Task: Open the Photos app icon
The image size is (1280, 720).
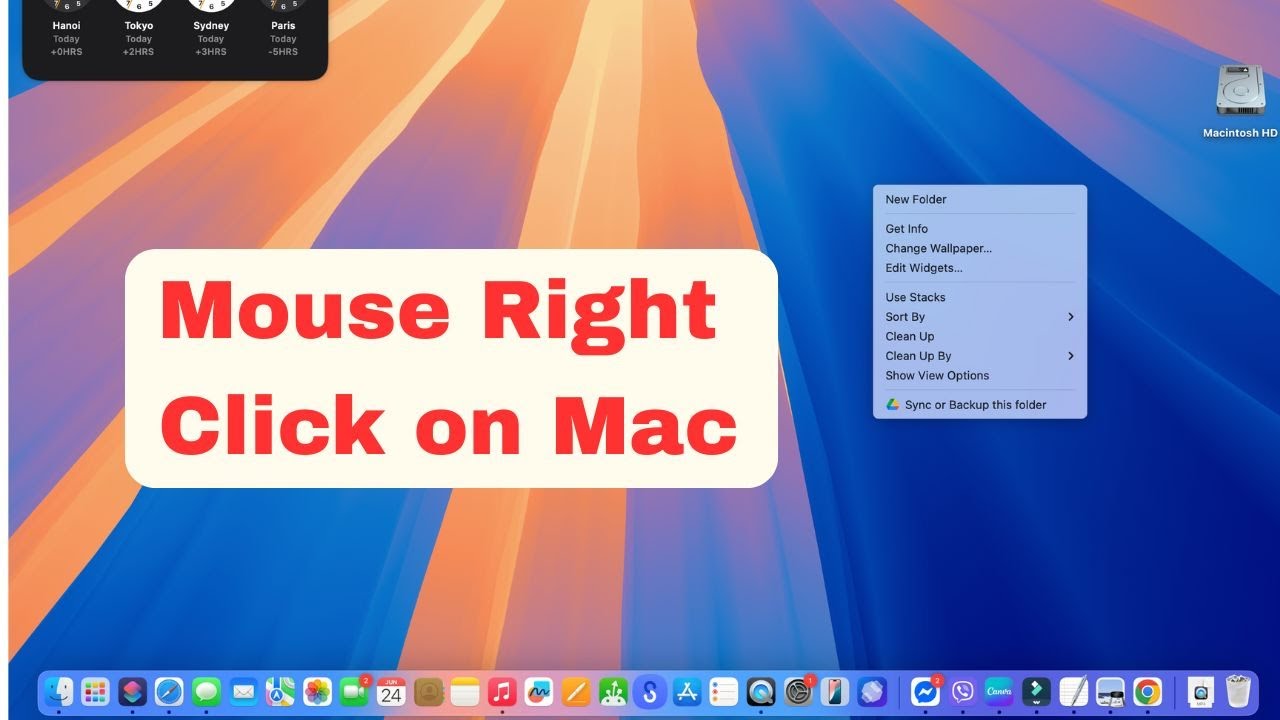Action: (x=317, y=691)
